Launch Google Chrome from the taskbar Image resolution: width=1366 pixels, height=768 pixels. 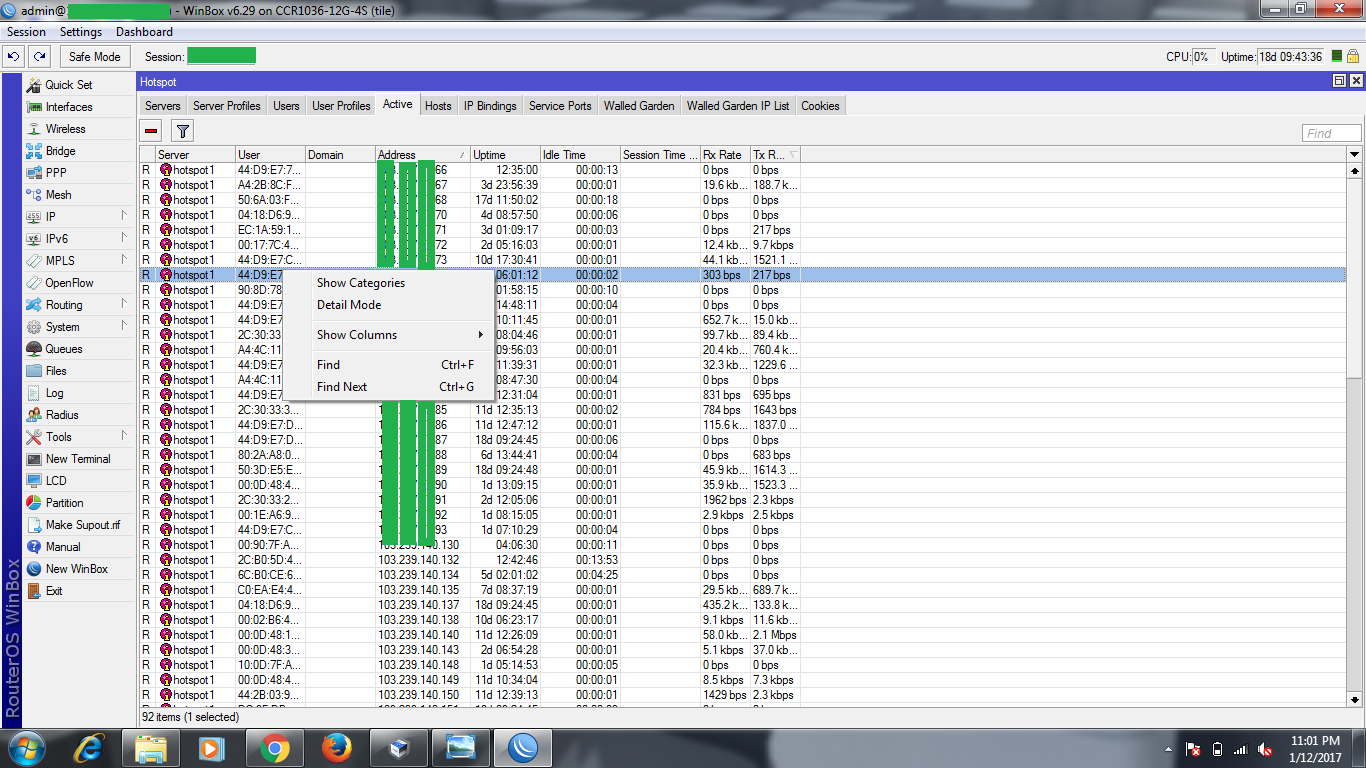click(x=274, y=747)
